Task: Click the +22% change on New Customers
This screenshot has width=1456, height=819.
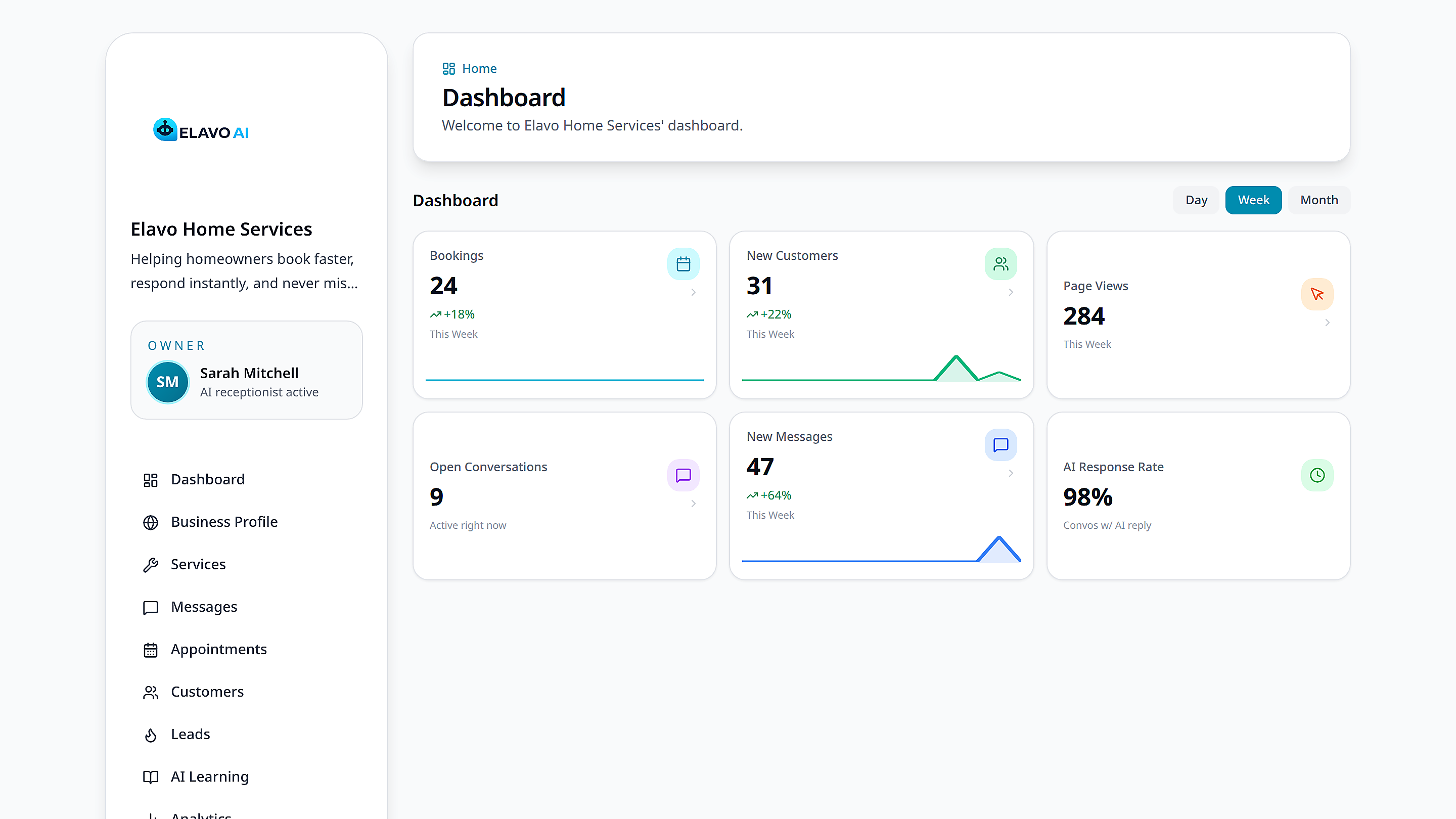Action: pyautogui.click(x=776, y=315)
